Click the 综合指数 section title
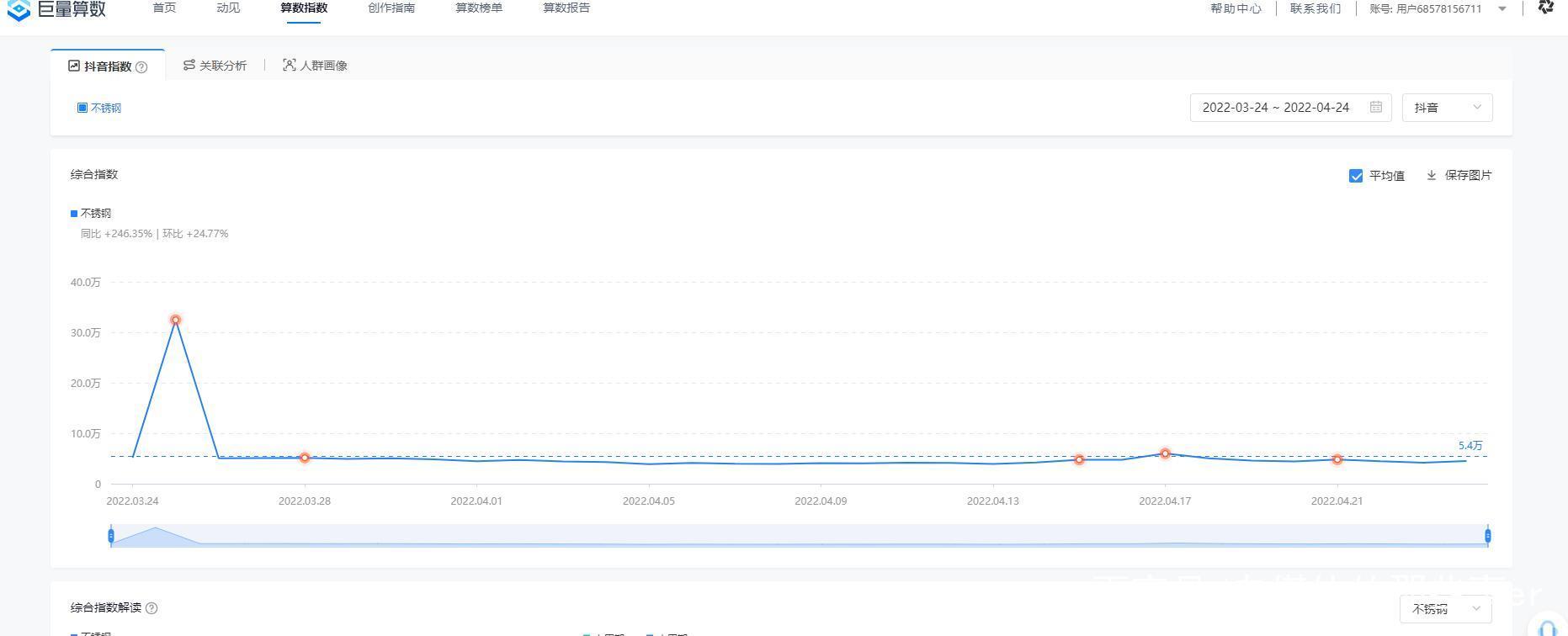1568x636 pixels. 94,174
